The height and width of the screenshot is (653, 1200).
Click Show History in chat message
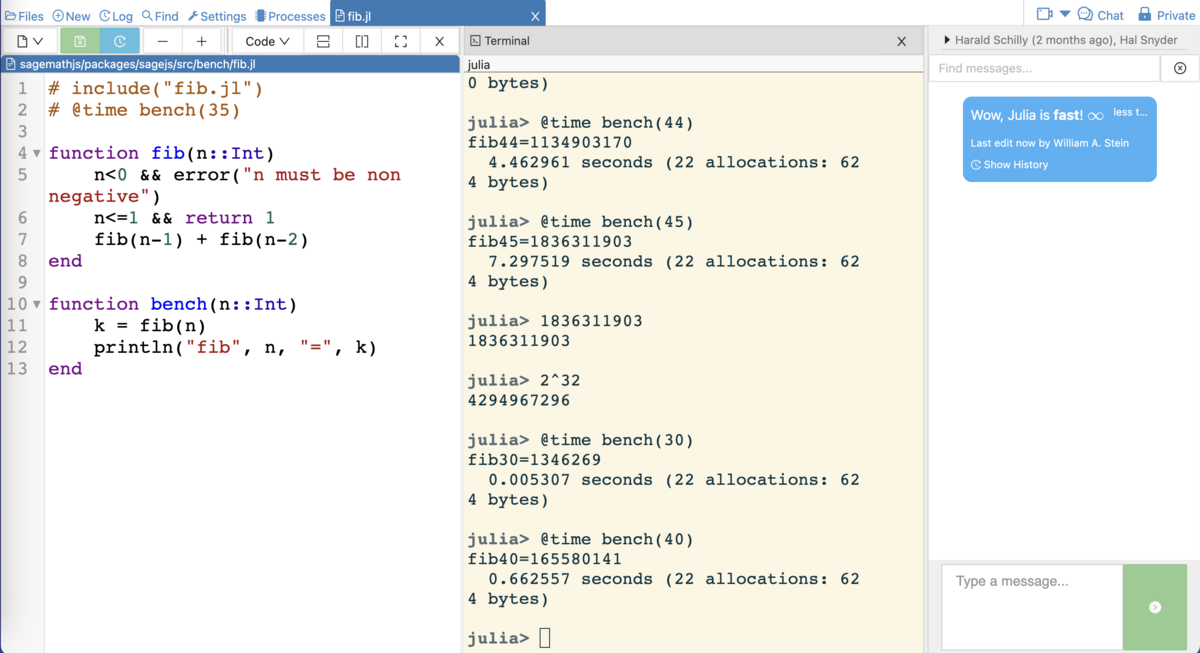1010,165
